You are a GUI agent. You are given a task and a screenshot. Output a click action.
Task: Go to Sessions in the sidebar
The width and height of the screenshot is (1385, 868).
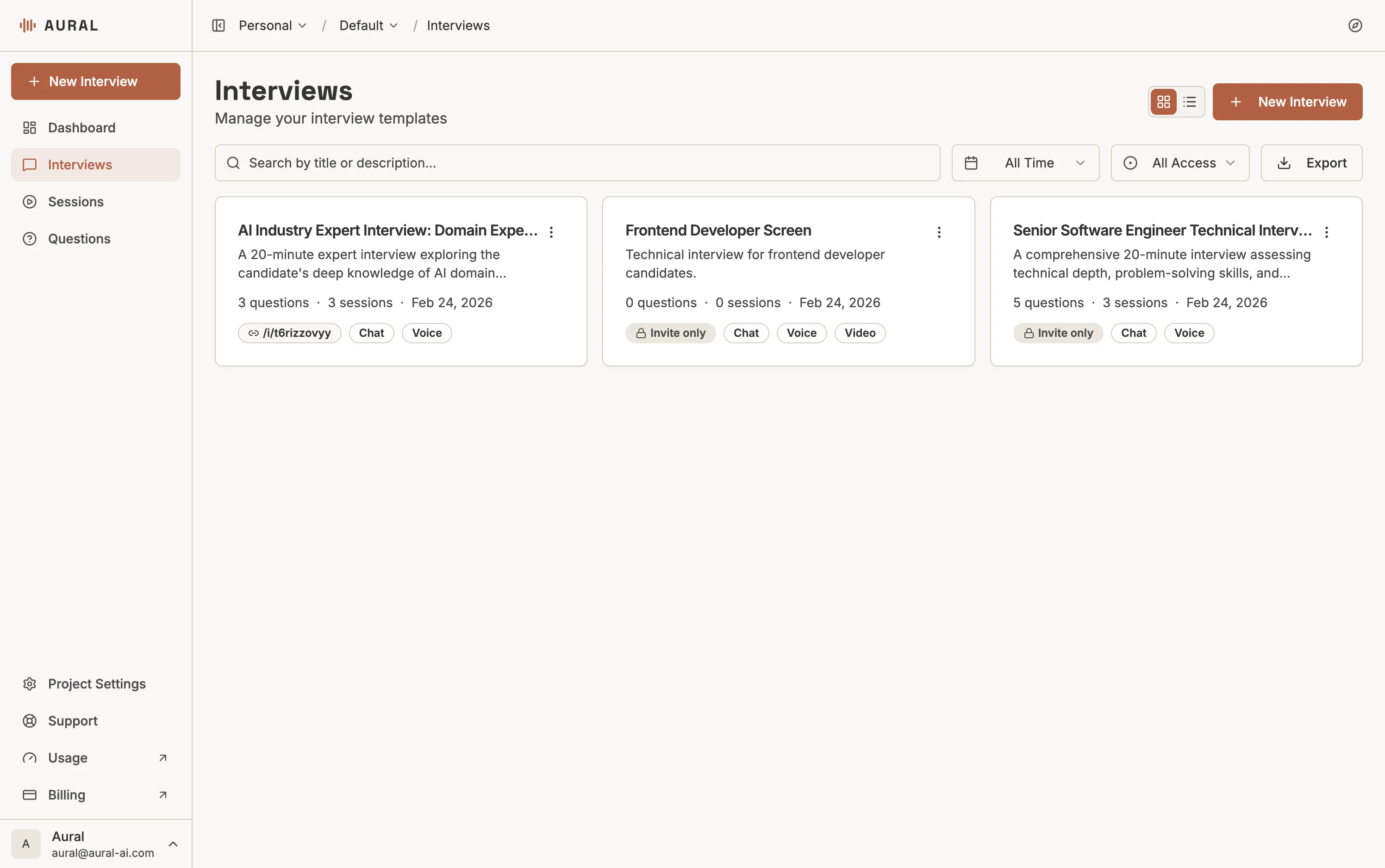76,202
